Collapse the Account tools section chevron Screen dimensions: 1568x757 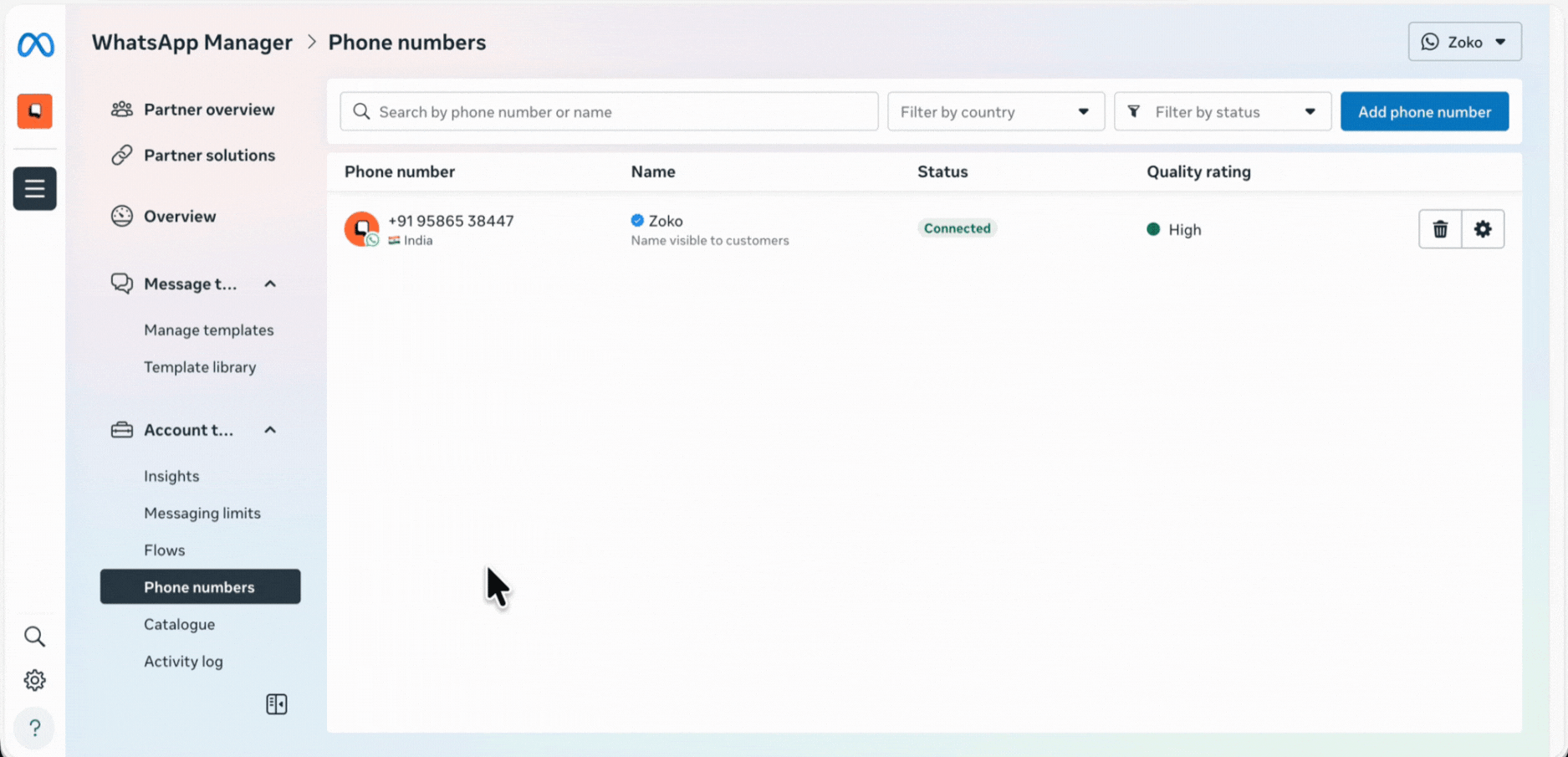[x=270, y=430]
